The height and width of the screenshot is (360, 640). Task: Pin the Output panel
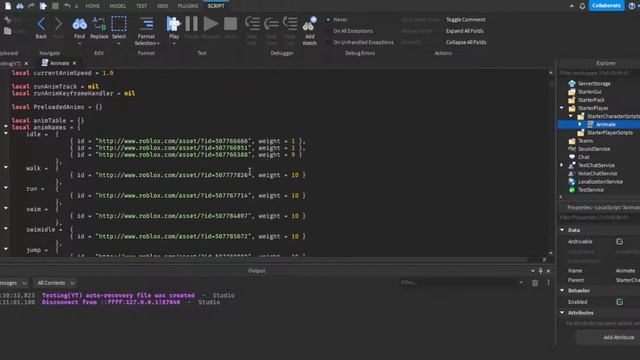540,271
